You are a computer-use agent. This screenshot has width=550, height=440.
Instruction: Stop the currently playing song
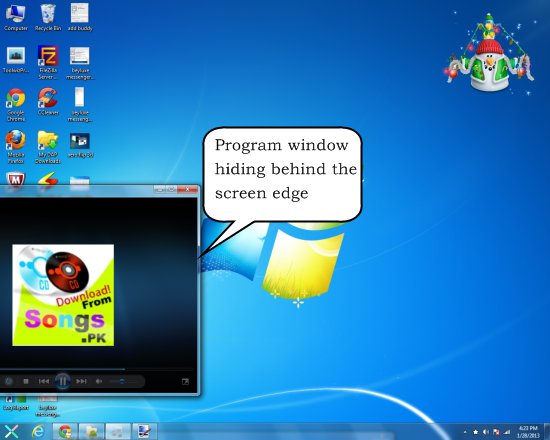point(26,381)
